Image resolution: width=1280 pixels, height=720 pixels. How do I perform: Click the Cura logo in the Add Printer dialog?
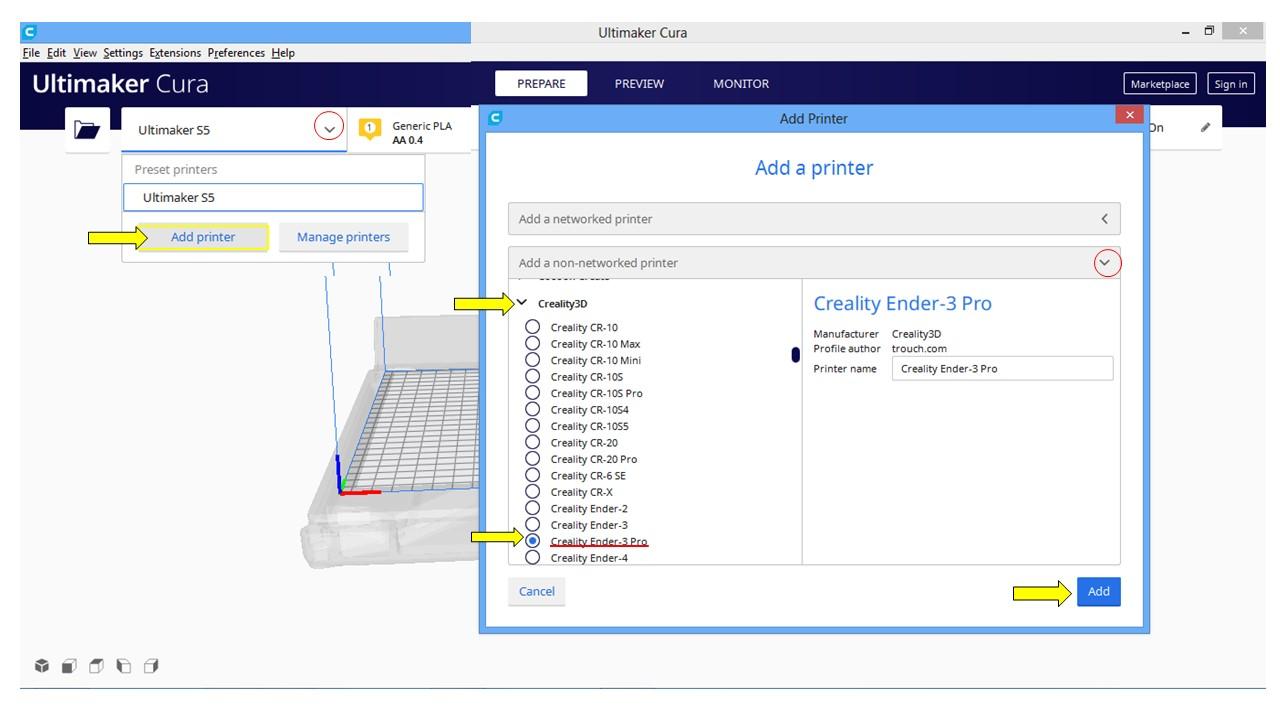coord(494,118)
